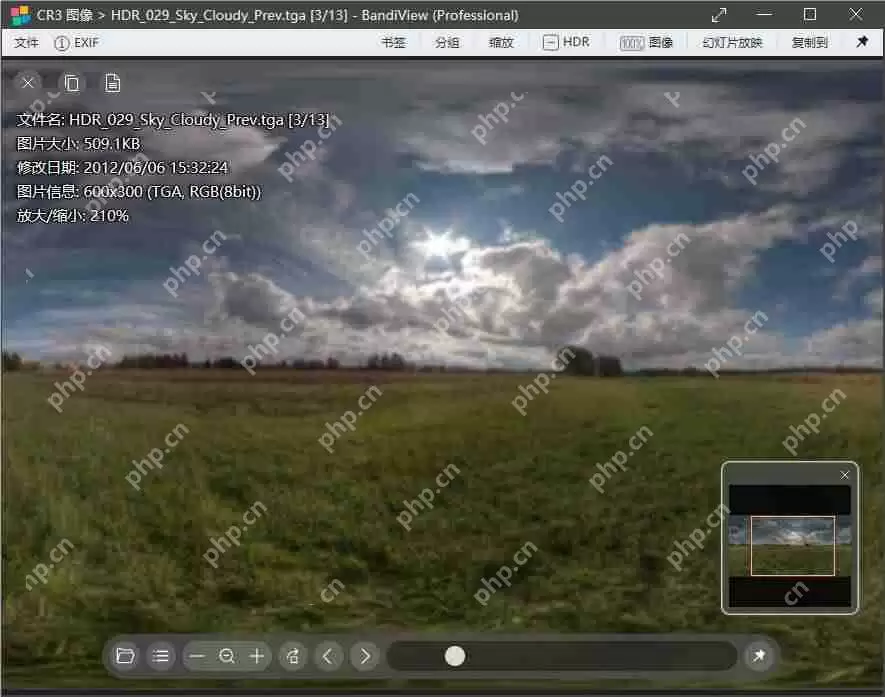The image size is (885, 697).
Task: Open a folder using the folder icon
Action: coord(125,656)
